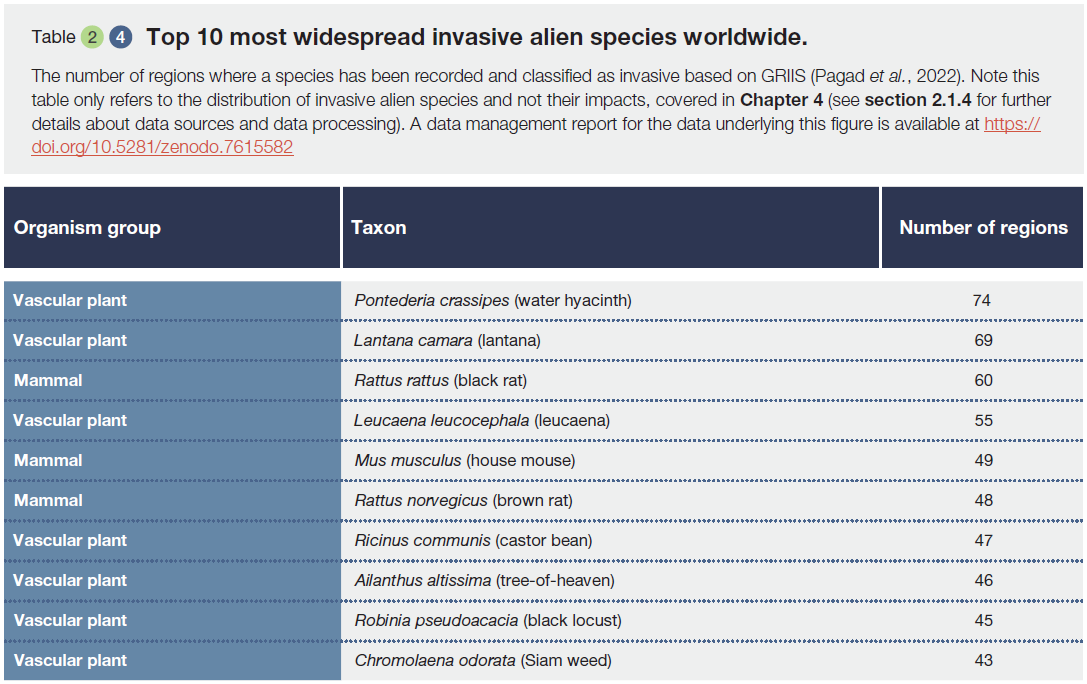Click the green chapter 2 badge
Viewport: 1087px width, 684px height.
pos(92,37)
